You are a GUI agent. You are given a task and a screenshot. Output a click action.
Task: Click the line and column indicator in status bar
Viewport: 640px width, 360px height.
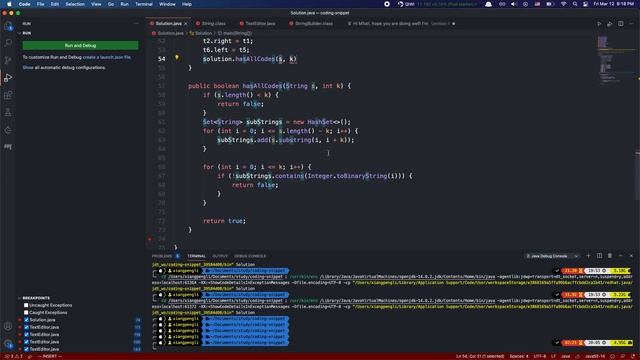(480, 356)
